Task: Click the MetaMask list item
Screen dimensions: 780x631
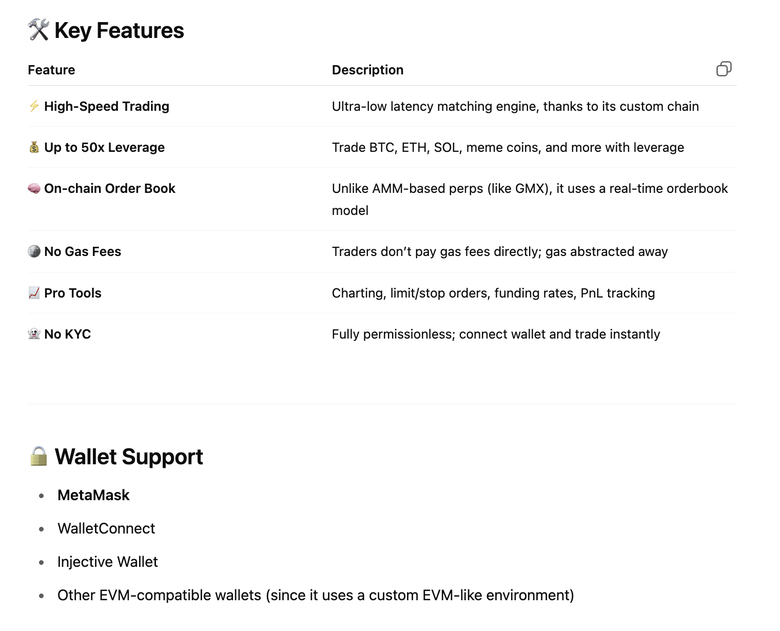Action: point(93,495)
